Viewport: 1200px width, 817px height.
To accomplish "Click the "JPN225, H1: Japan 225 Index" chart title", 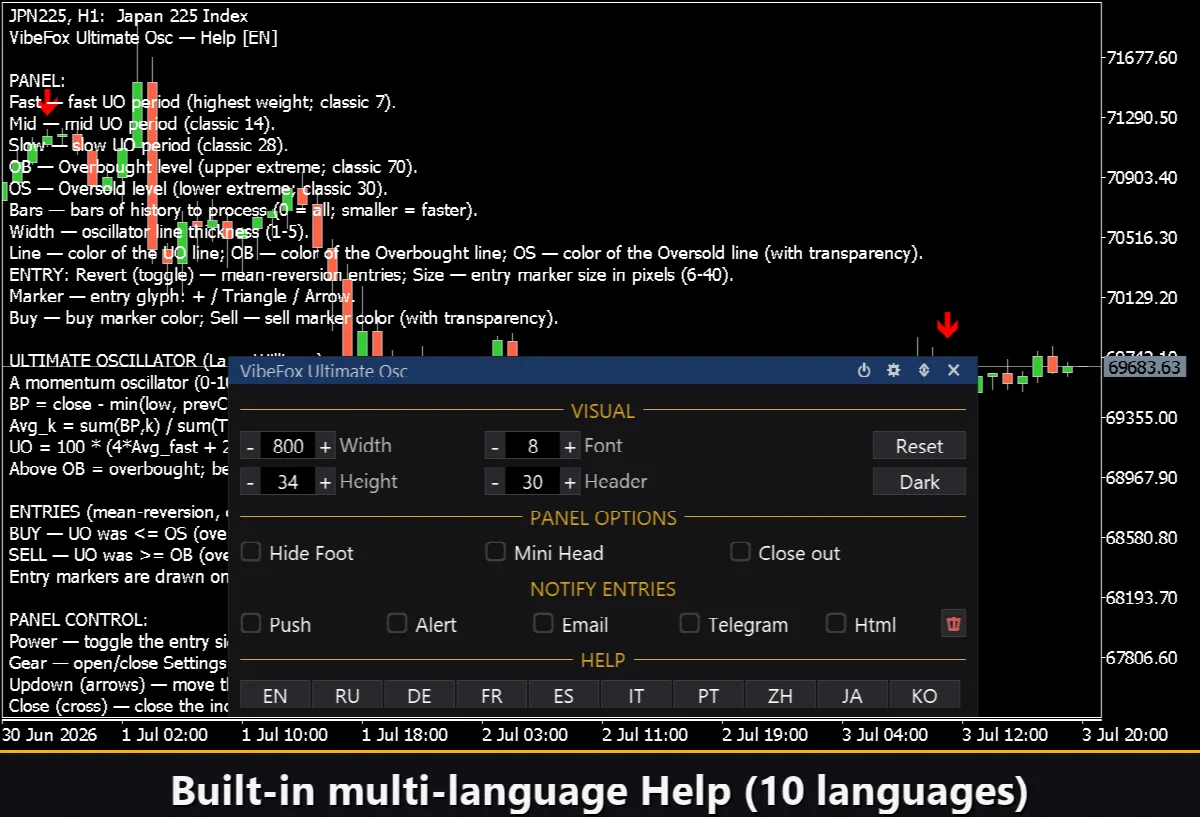I will [128, 16].
